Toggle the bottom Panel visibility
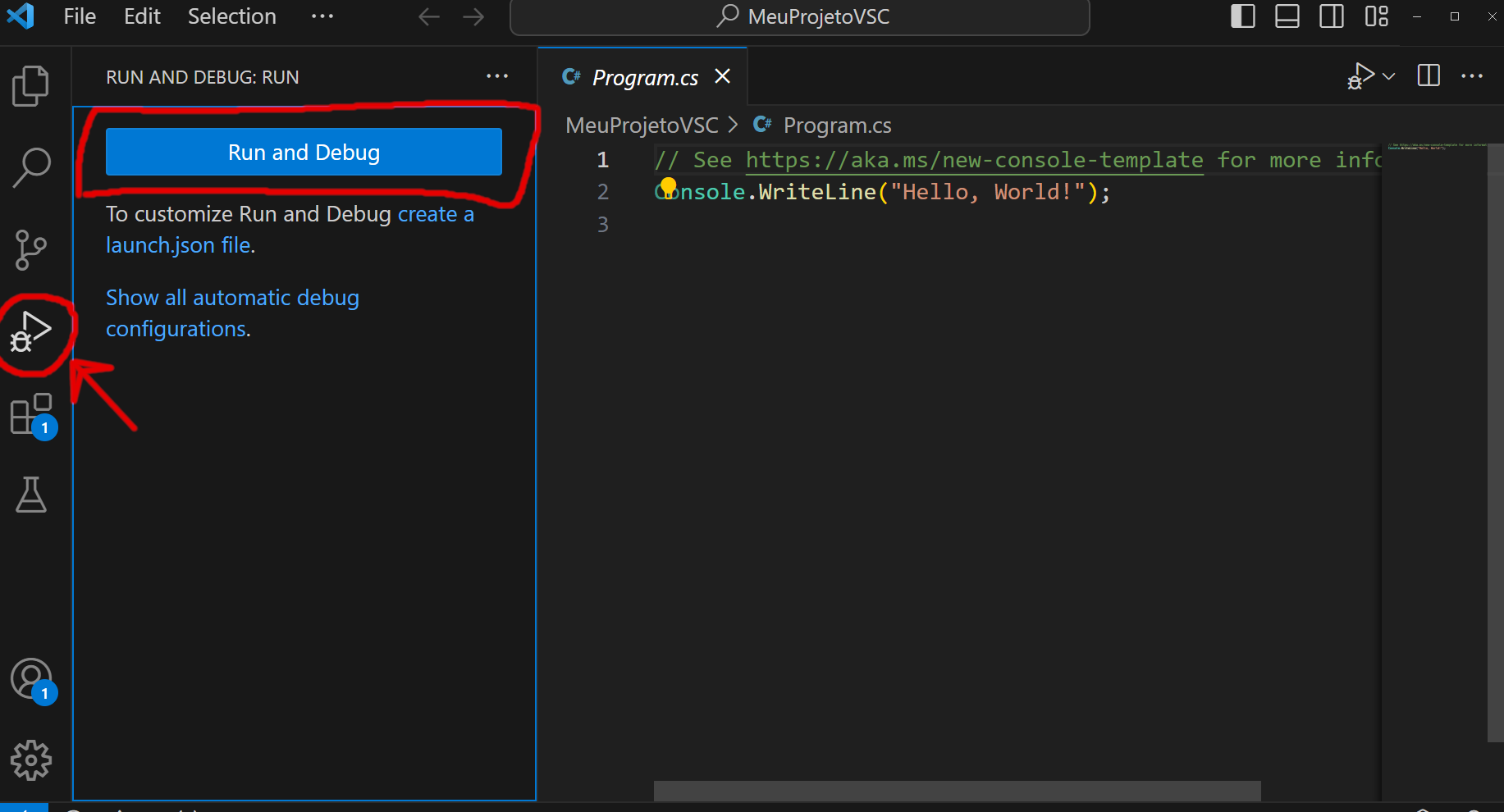1504x812 pixels. [x=1287, y=16]
